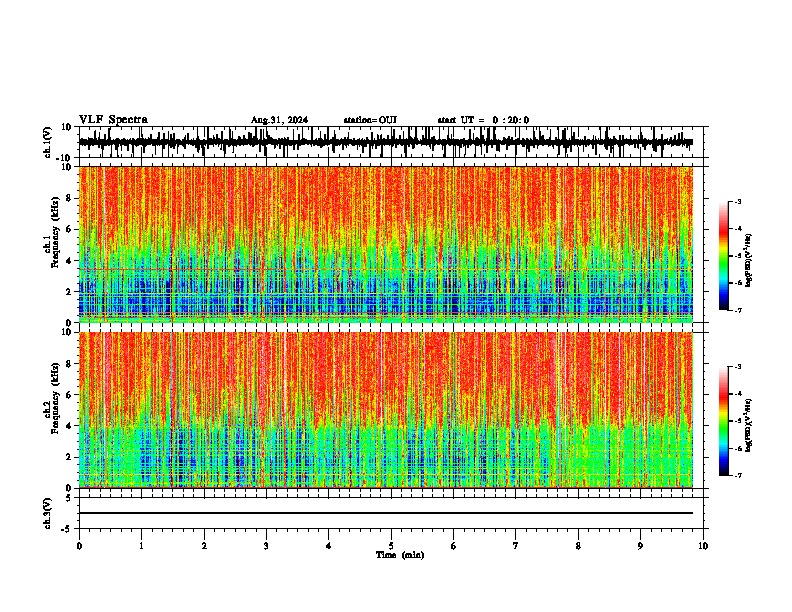Click the "-3" label atop ch.2 color bar

pos(738,367)
